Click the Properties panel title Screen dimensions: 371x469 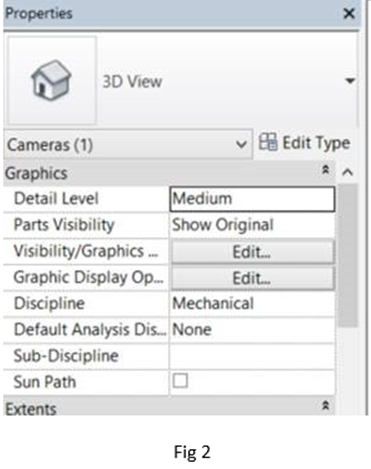(39, 13)
